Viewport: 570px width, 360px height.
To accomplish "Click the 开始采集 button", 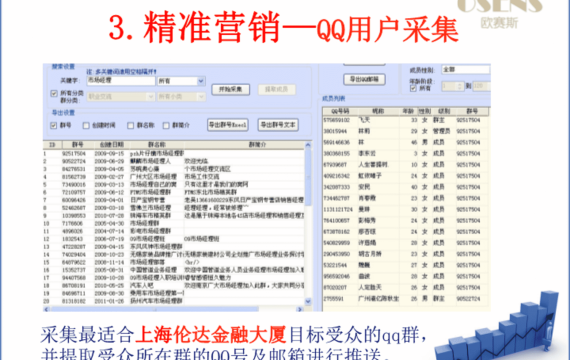I will tap(230, 89).
